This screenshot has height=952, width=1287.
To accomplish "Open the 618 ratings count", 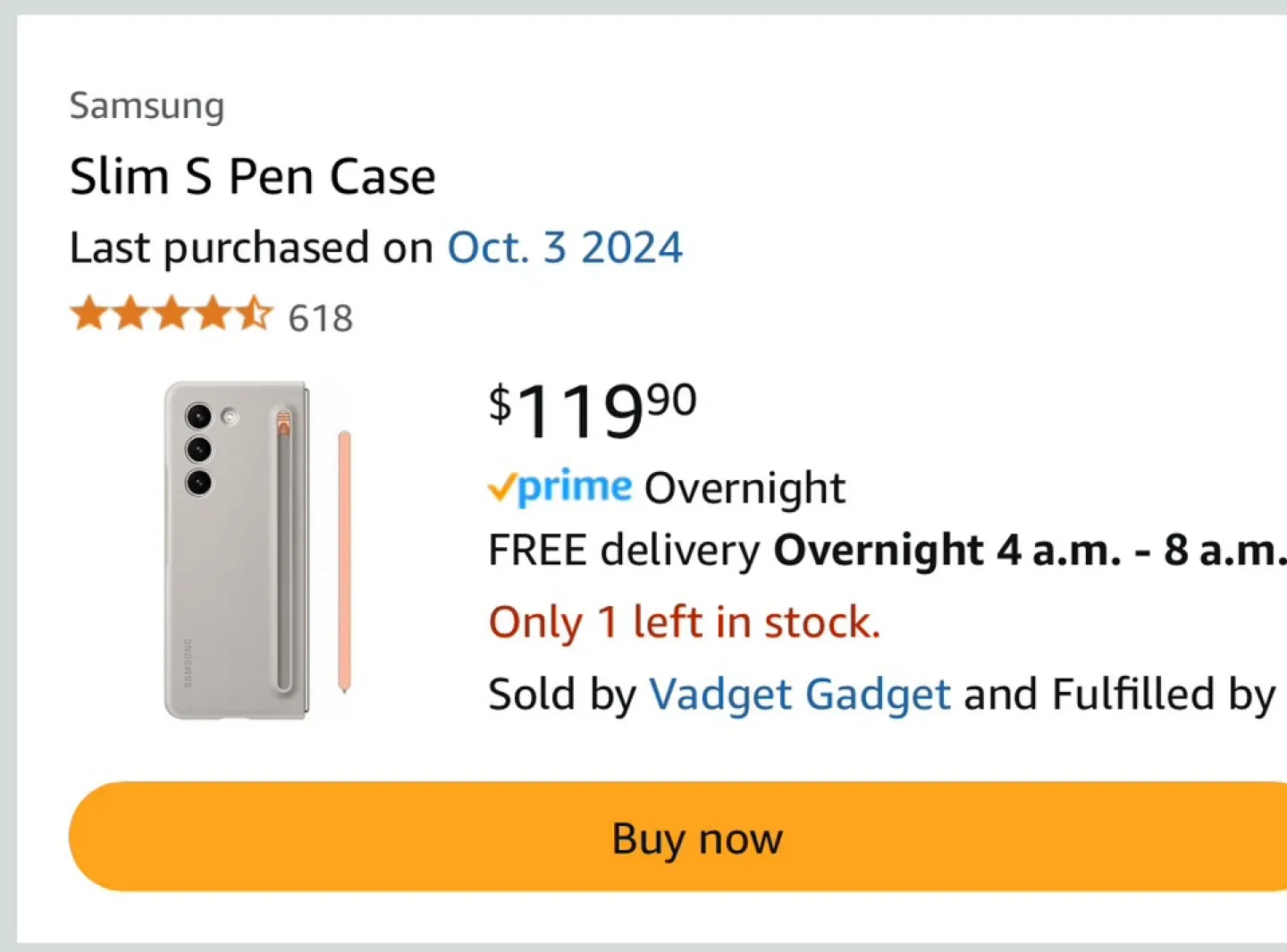I will coord(319,318).
